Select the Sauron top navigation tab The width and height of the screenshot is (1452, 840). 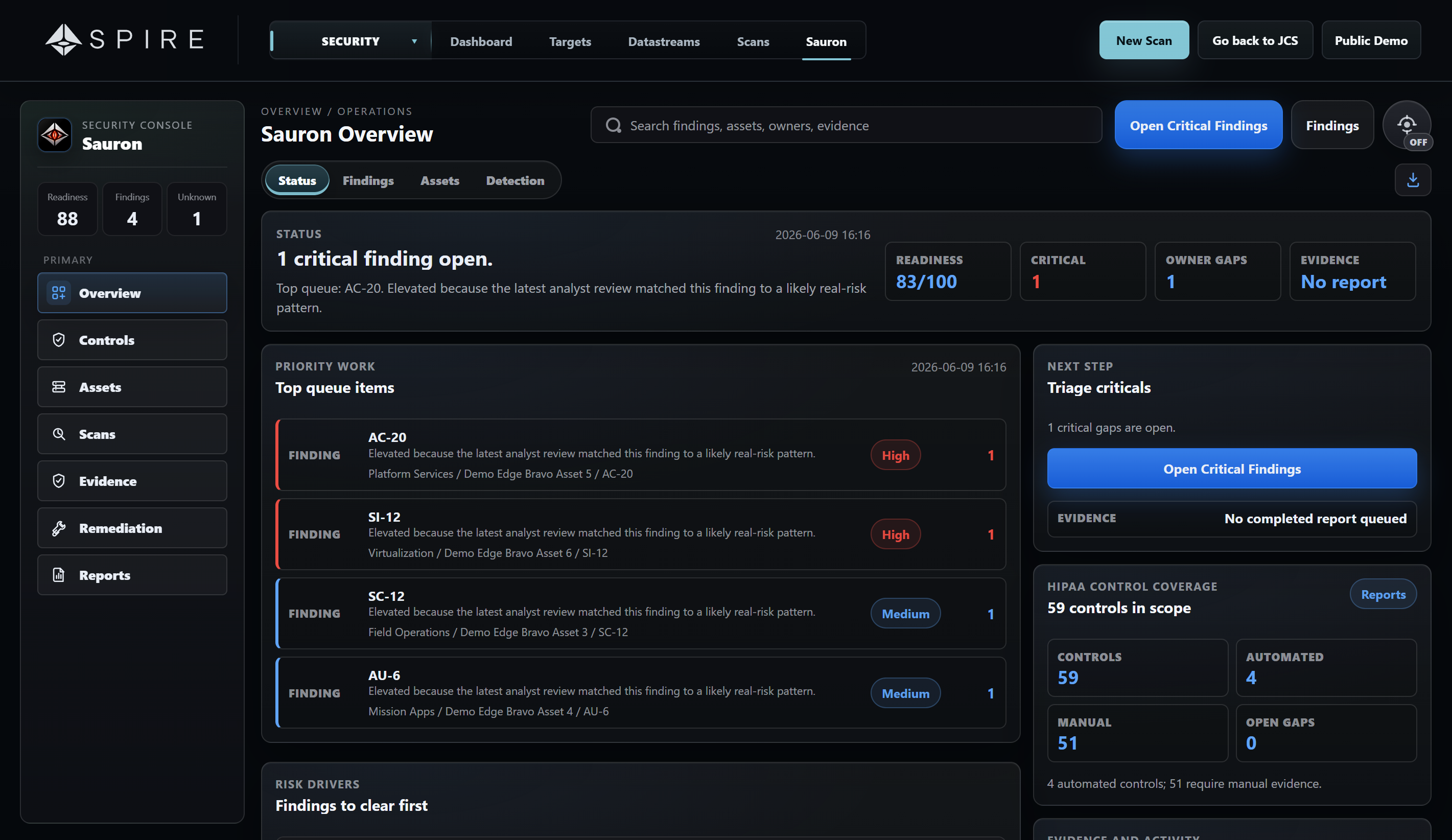(826, 41)
